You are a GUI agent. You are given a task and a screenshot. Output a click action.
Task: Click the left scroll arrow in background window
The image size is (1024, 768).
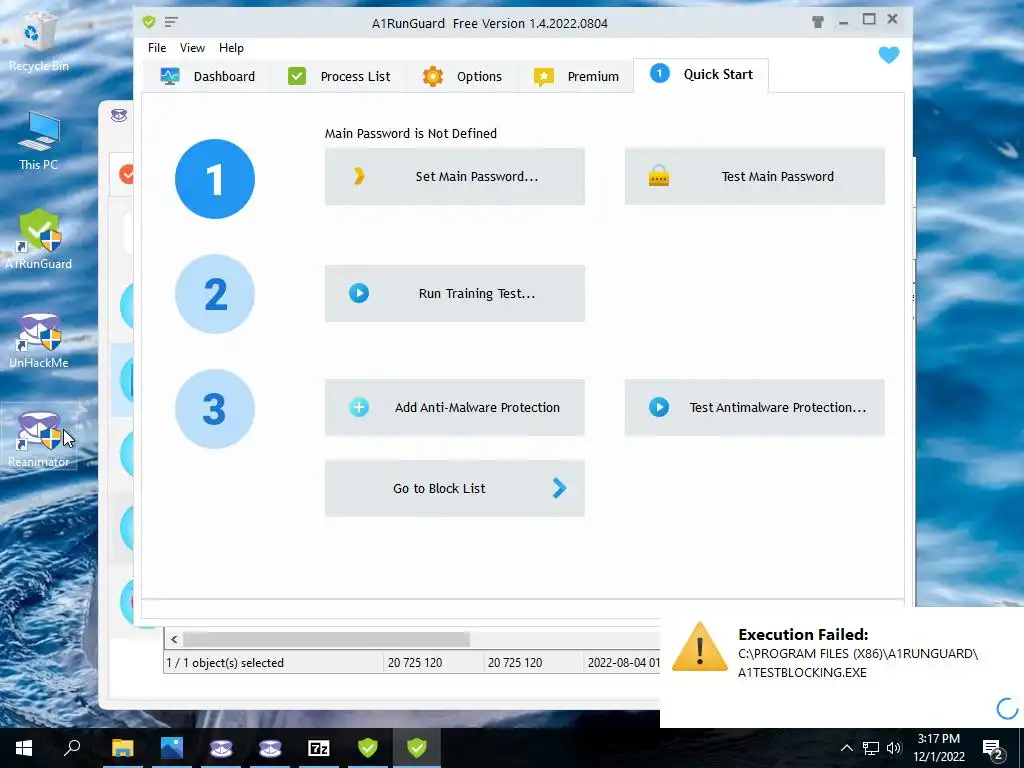tap(174, 639)
